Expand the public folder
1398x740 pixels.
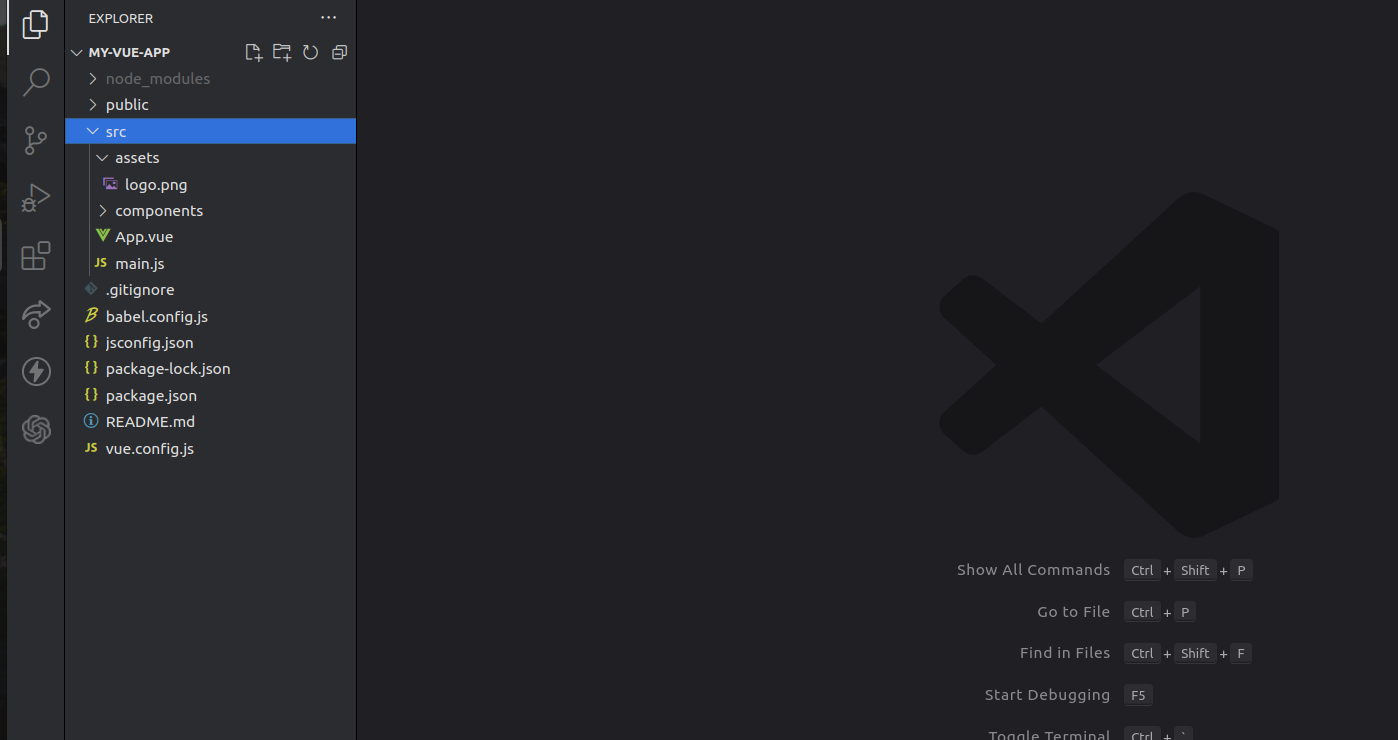click(93, 105)
